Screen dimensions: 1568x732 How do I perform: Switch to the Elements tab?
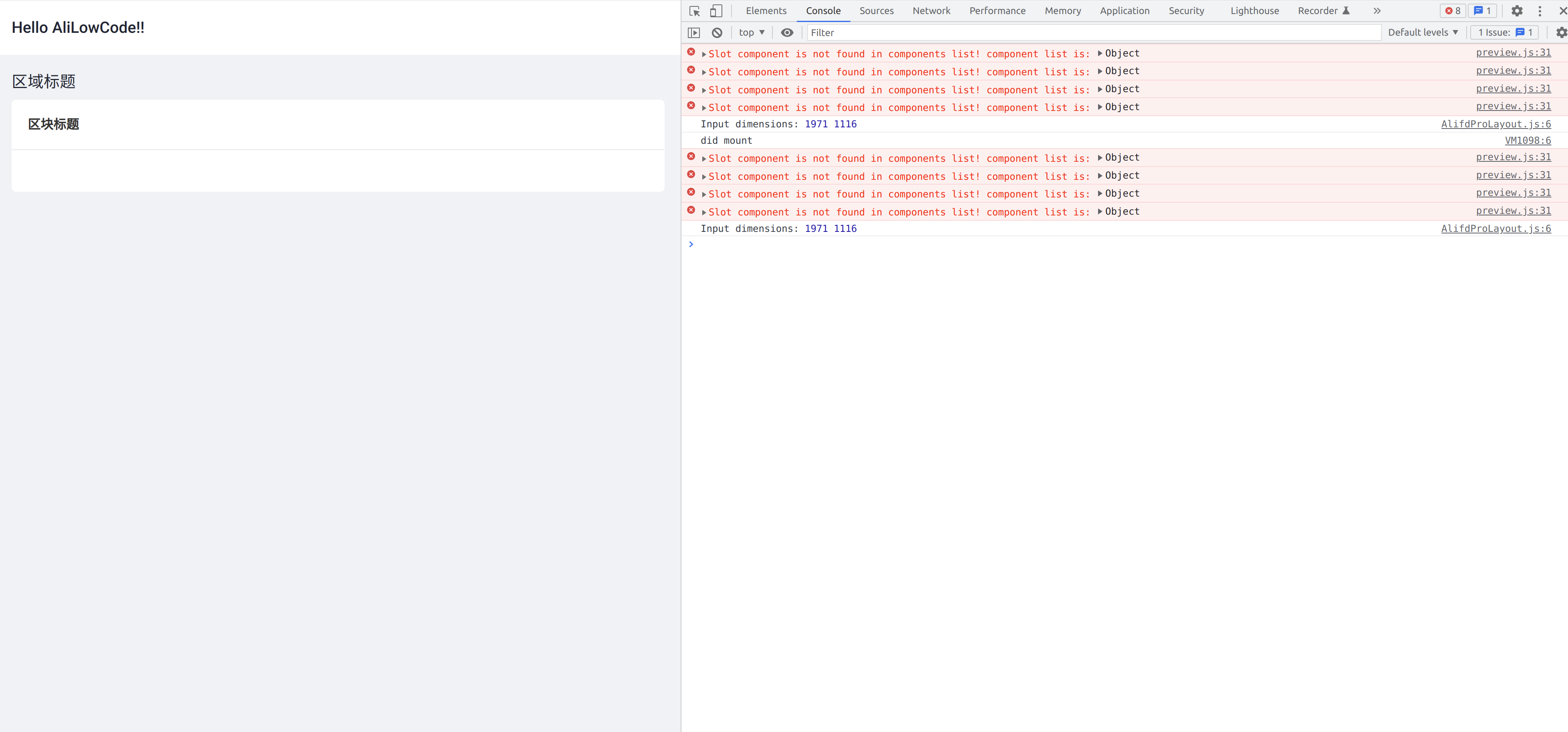[766, 11]
